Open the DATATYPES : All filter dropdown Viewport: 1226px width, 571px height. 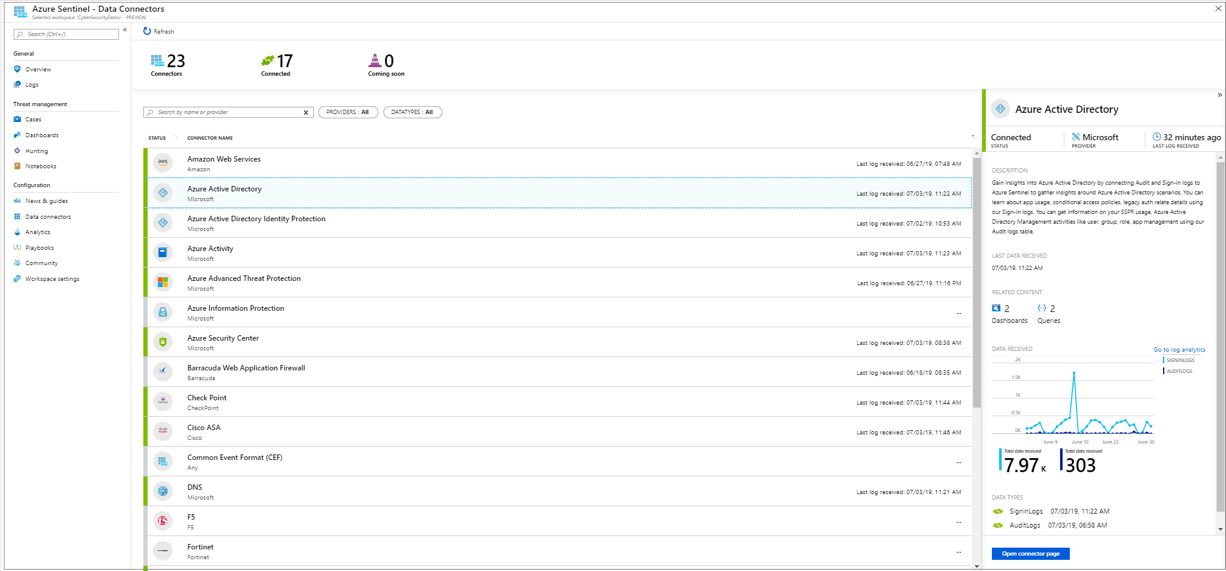click(412, 112)
